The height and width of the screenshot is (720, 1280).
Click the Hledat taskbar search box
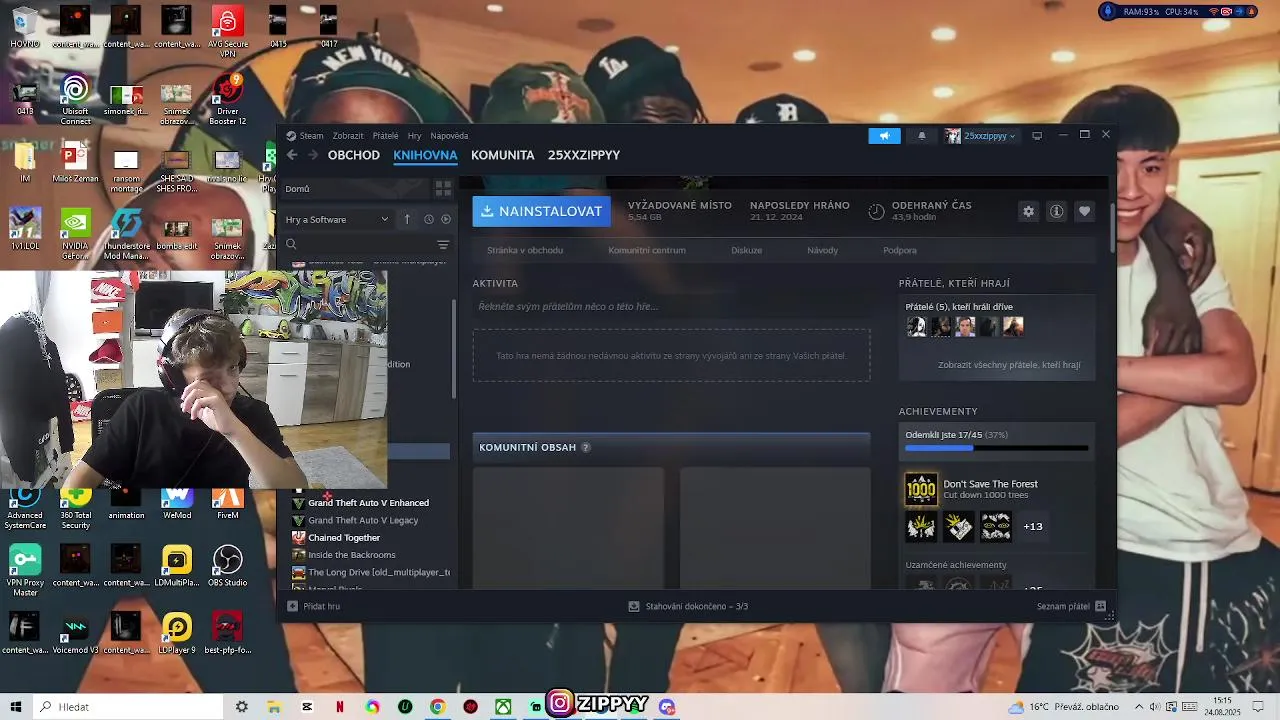(x=128, y=707)
